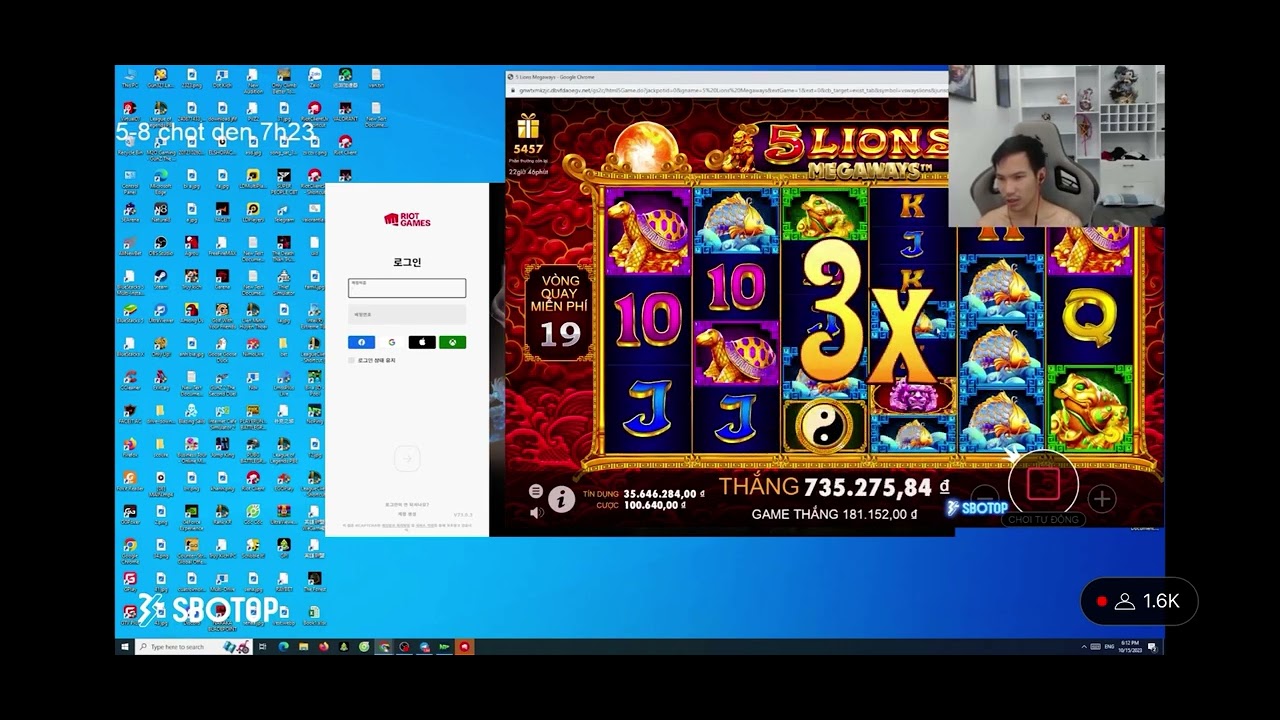This screenshot has height=720, width=1280.
Task: Open the gift box bonus icon
Action: coord(528,126)
